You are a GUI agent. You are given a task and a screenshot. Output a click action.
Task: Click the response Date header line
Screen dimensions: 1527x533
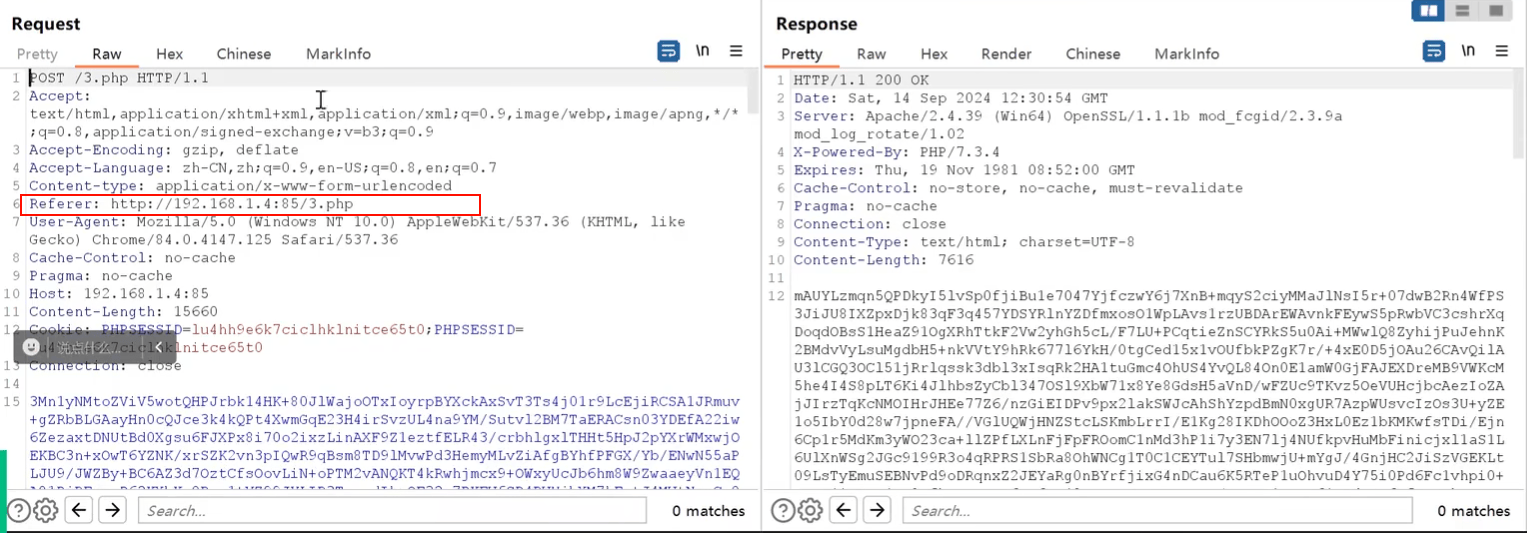pos(951,98)
